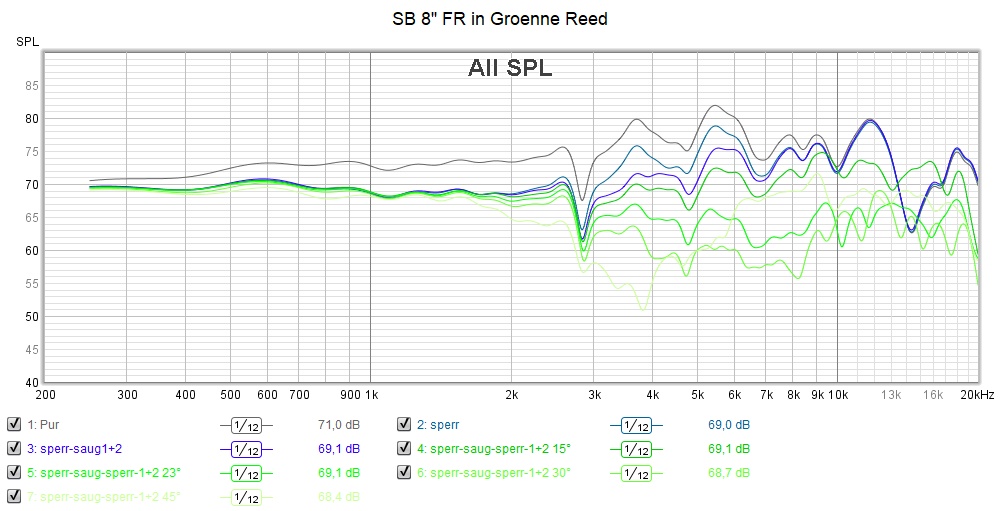Click smoothing icon for the 45° trace

pos(246,497)
